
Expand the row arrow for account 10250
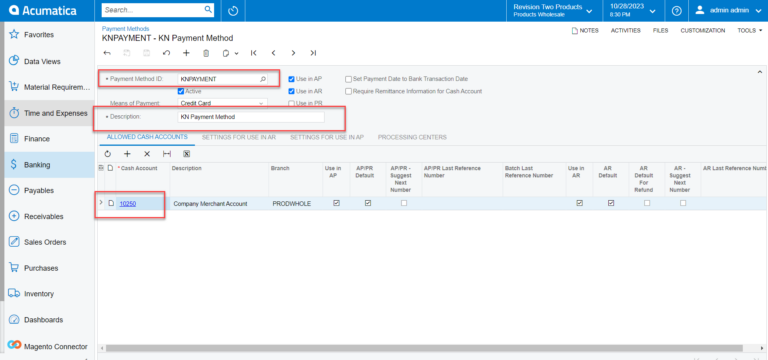pos(101,203)
